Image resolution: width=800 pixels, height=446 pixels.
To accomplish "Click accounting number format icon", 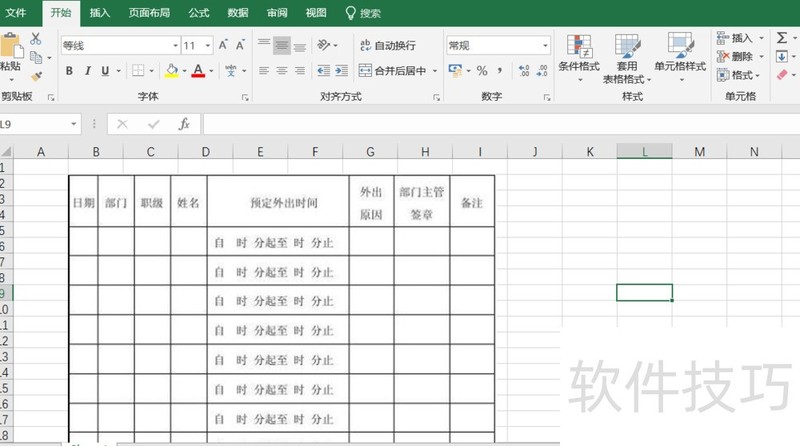I will (x=455, y=70).
